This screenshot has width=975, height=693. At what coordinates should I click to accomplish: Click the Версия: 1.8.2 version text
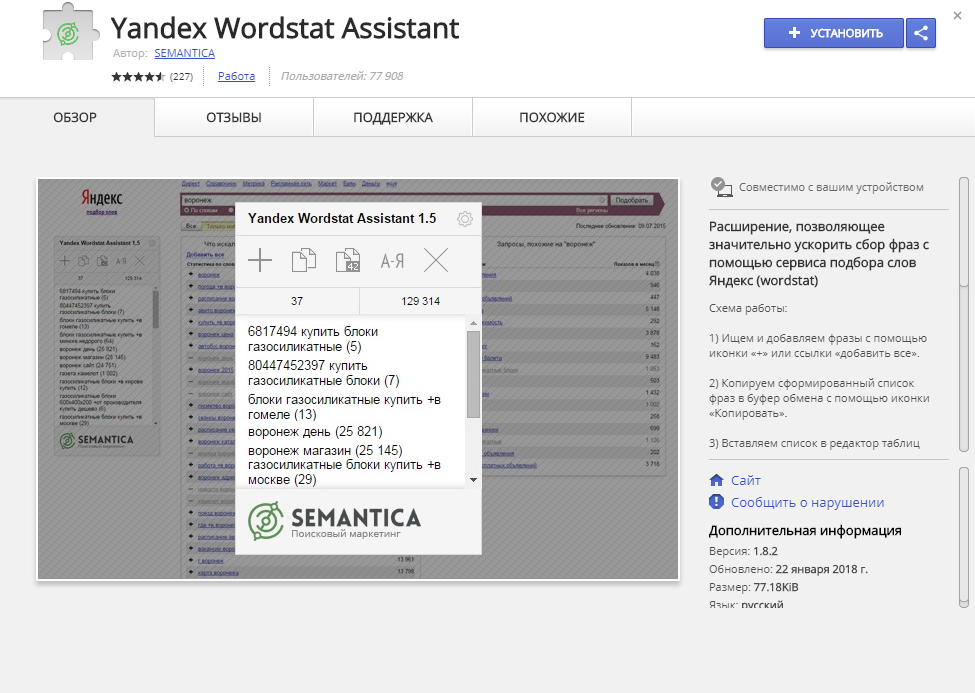[x=743, y=551]
